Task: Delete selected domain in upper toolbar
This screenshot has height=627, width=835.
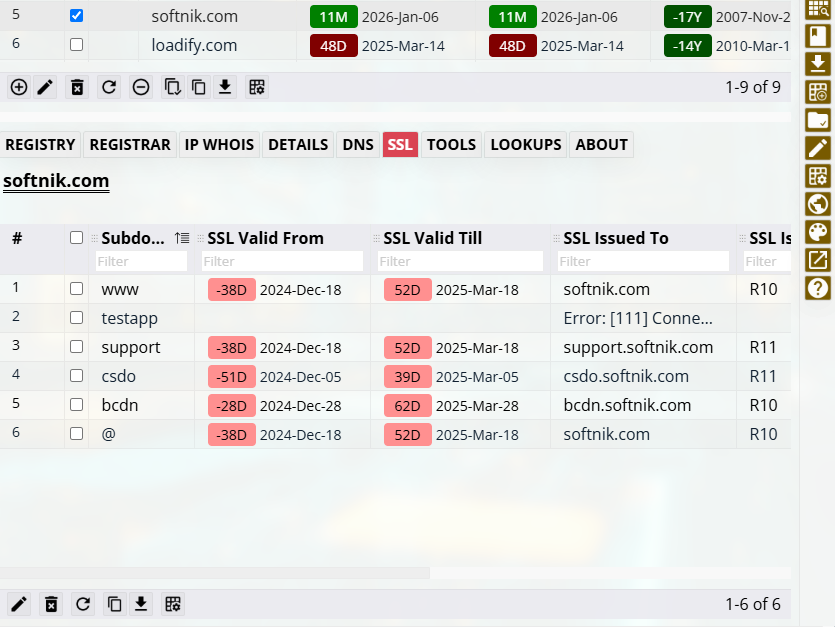Action: 77,87
